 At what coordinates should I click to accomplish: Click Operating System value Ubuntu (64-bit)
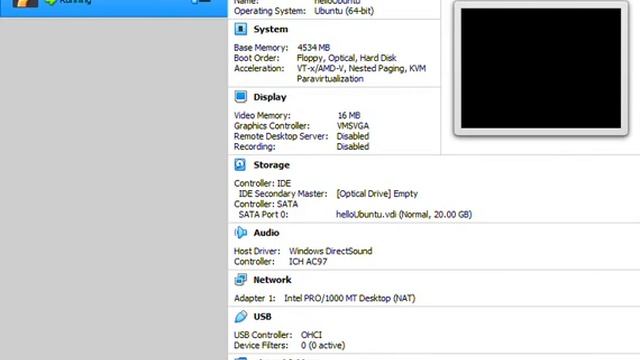click(x=344, y=11)
